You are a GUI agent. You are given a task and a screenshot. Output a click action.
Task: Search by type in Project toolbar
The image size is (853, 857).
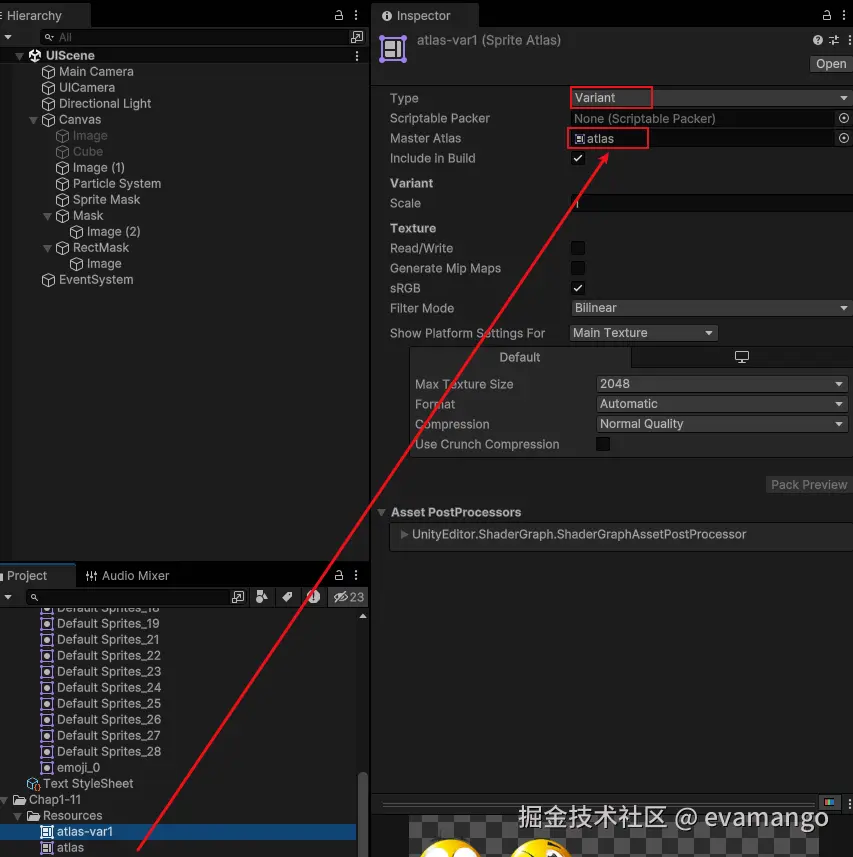262,597
